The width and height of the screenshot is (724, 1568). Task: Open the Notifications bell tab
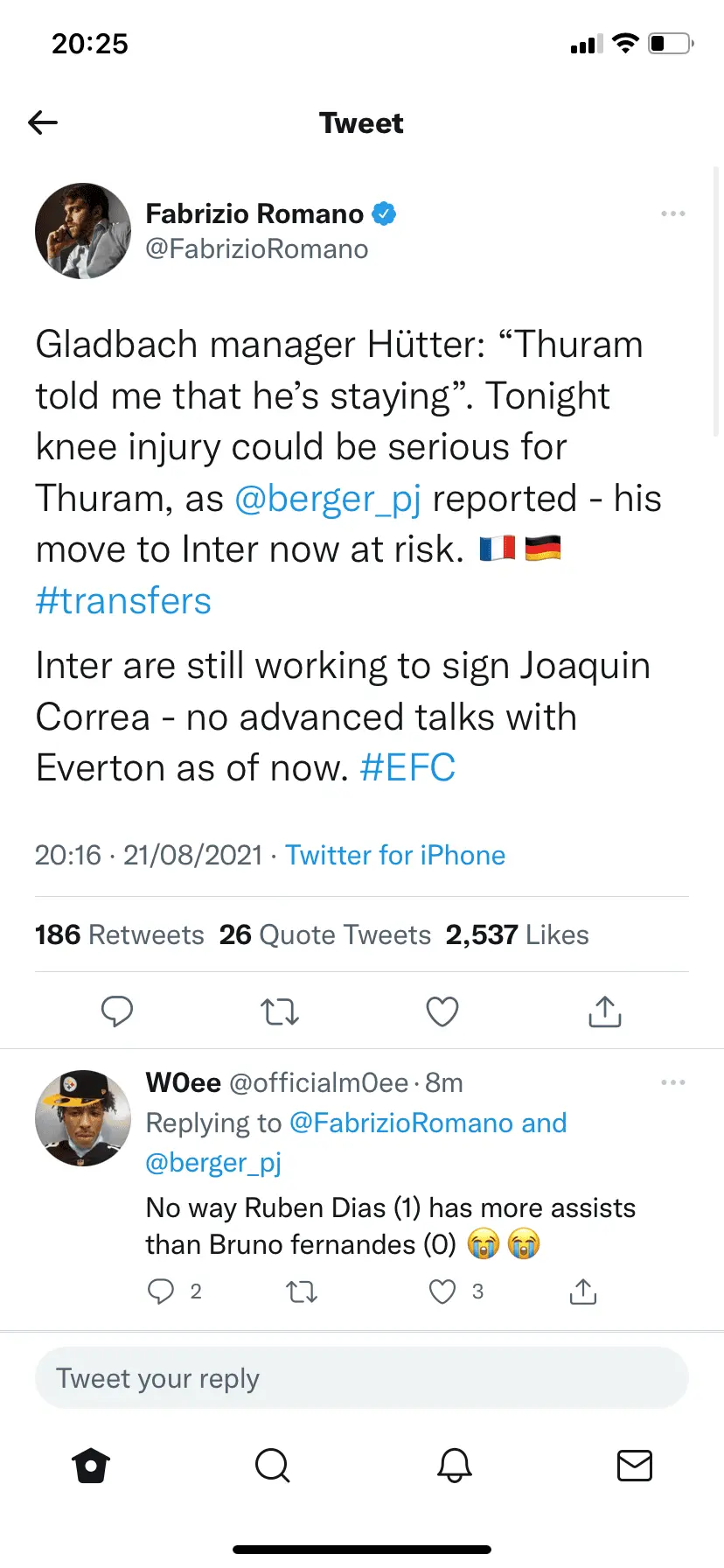click(x=455, y=1465)
